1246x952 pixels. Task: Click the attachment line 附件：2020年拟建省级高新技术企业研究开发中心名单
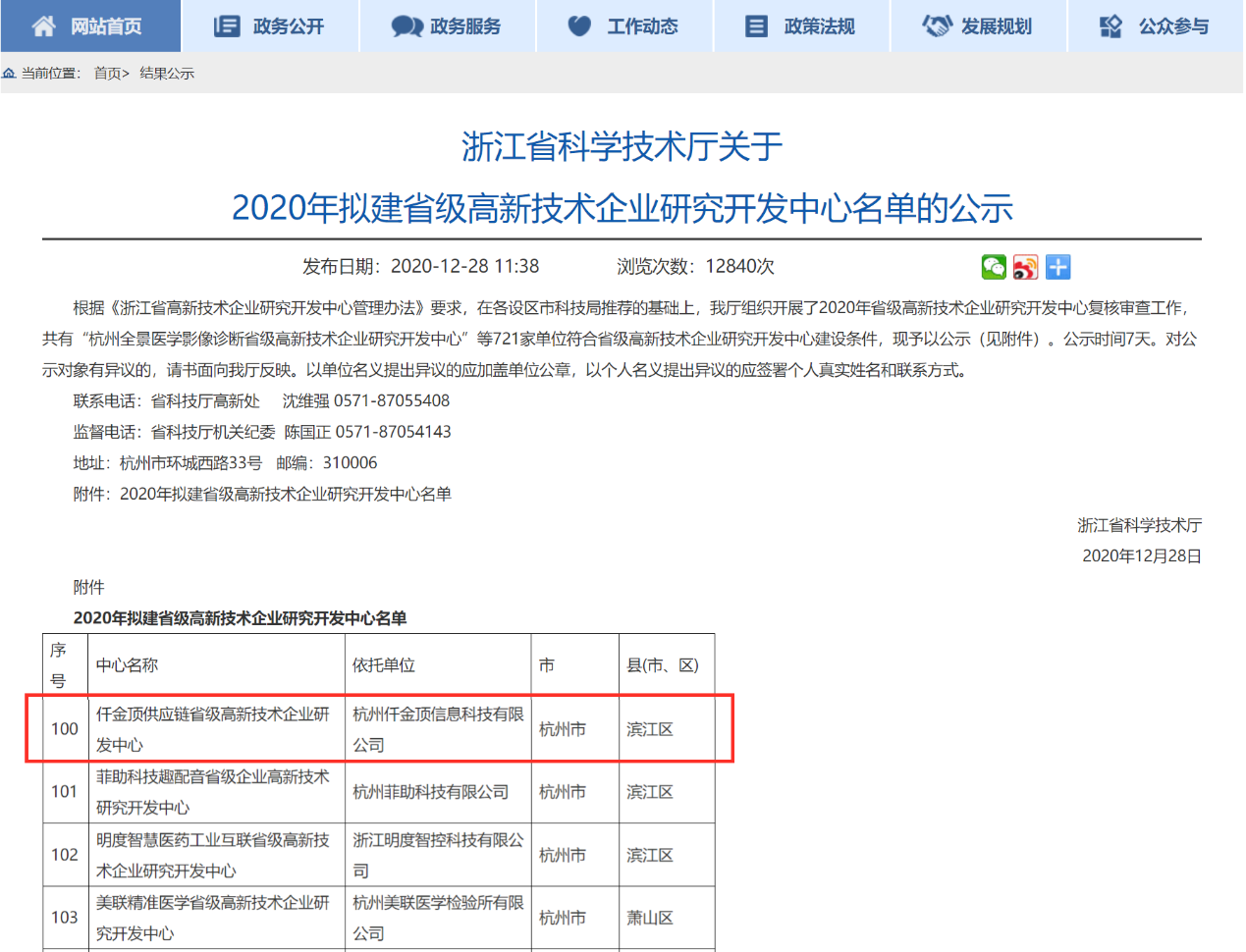(x=262, y=495)
